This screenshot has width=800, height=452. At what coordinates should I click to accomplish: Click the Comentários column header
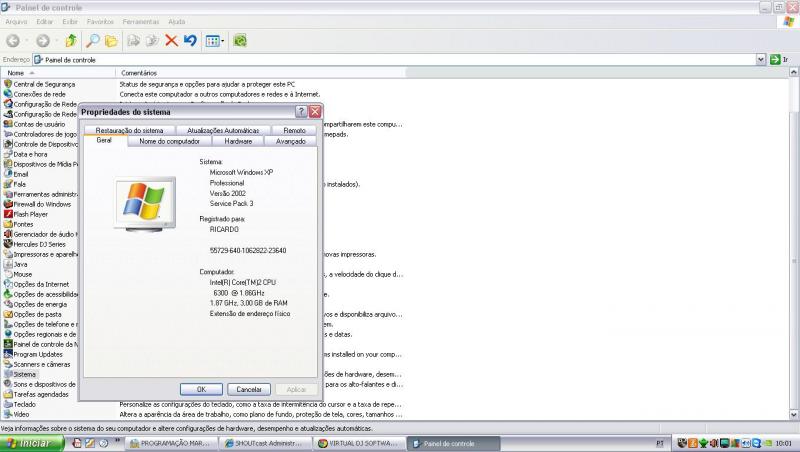point(260,73)
